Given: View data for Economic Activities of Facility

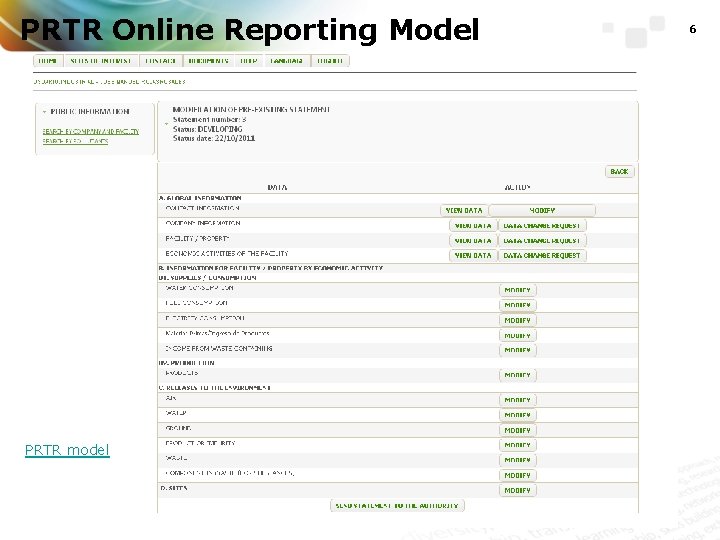Looking at the screenshot, I should pos(473,255).
